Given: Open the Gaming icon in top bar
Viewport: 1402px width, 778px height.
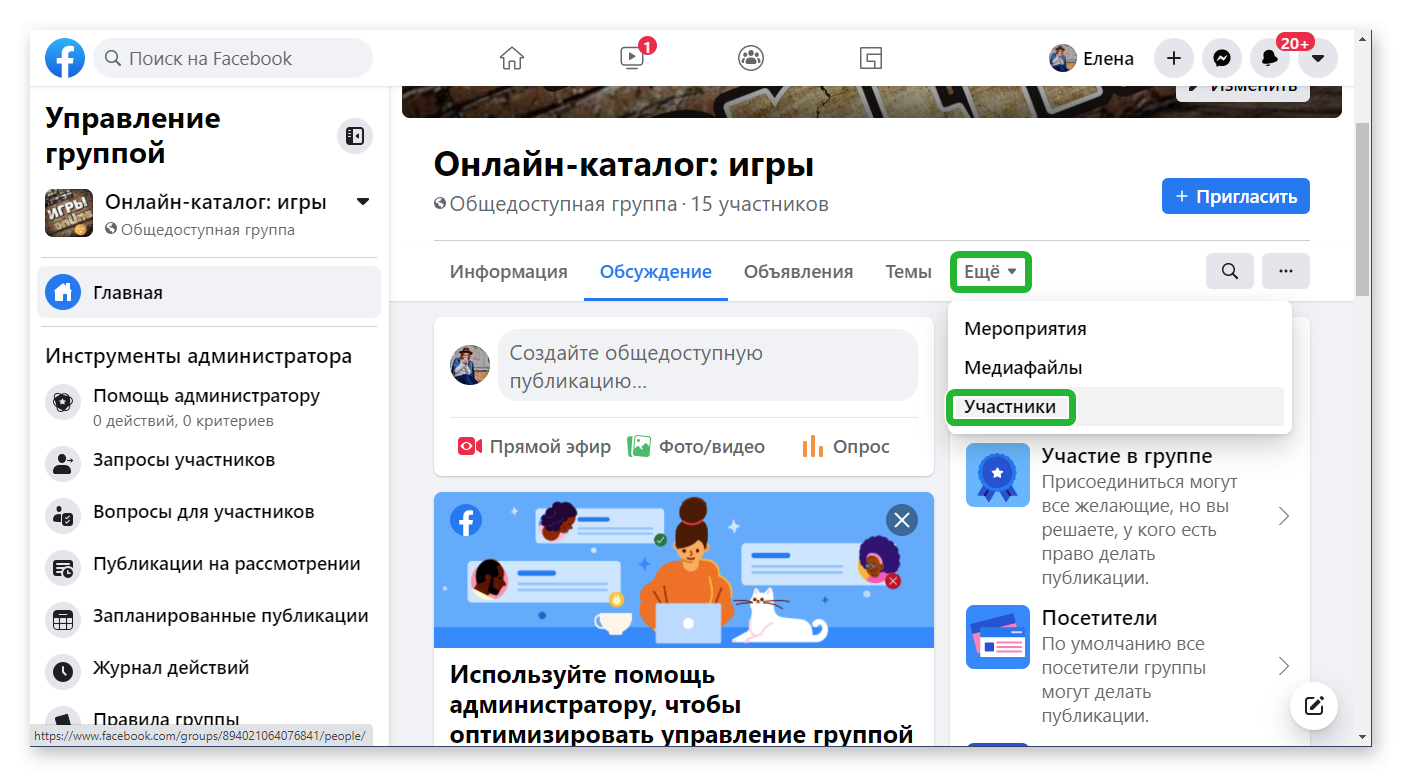Looking at the screenshot, I should tap(871, 58).
